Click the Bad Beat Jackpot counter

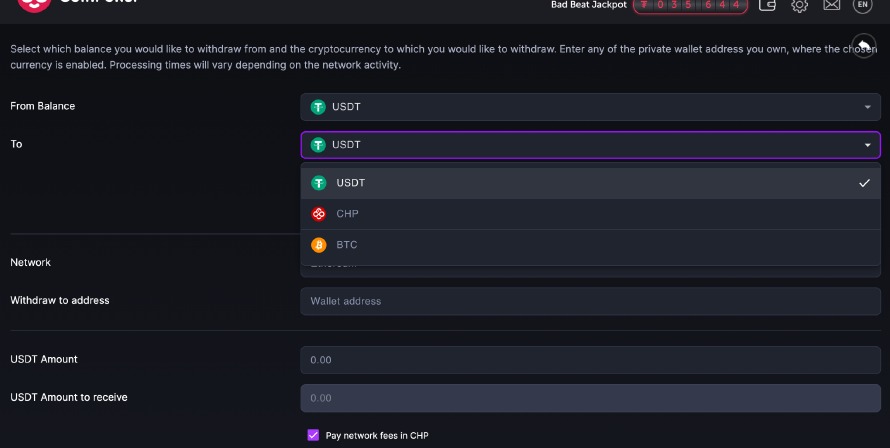pos(690,5)
